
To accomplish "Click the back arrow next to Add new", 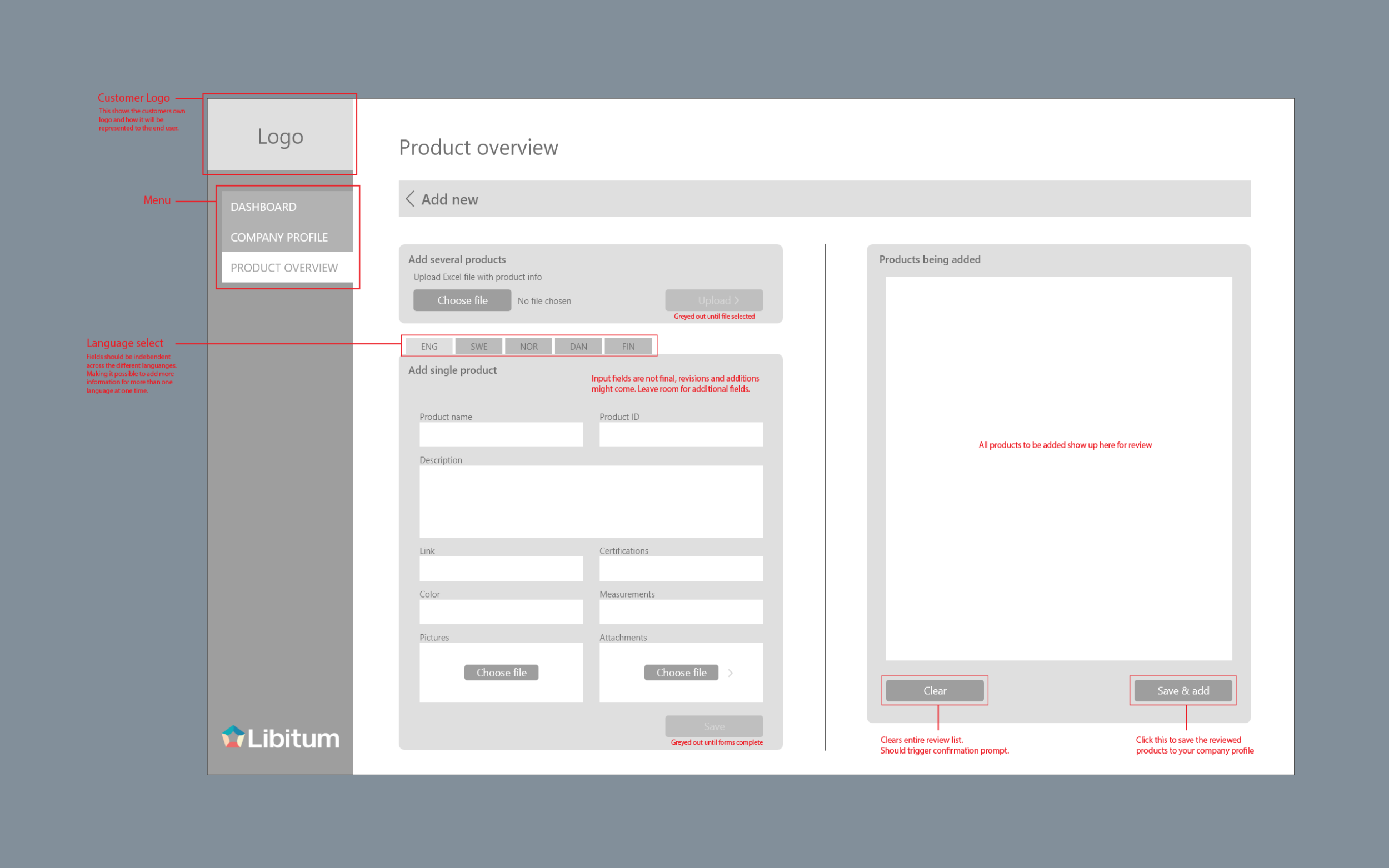I will click(x=410, y=199).
